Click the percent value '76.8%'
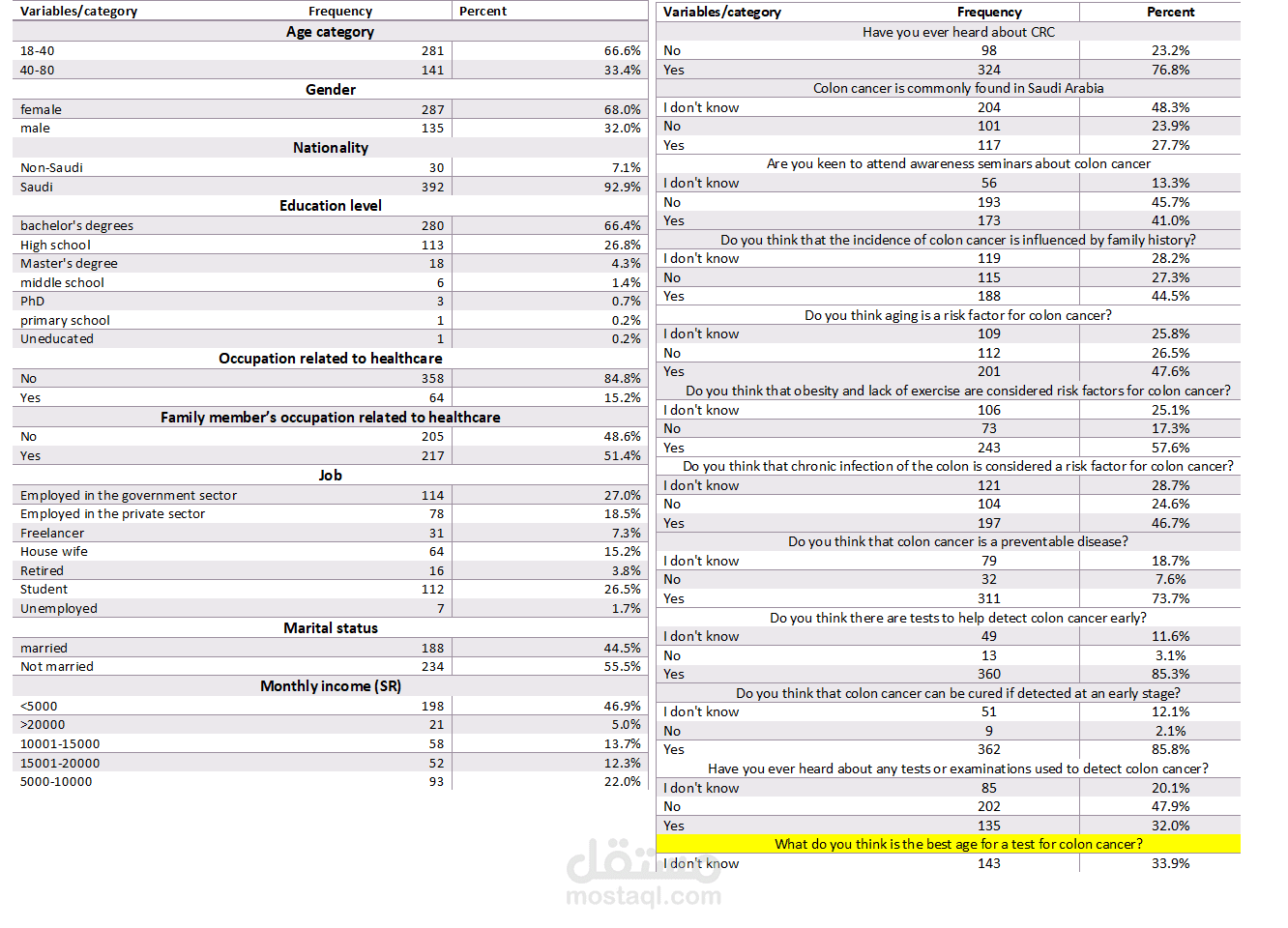 click(x=1170, y=70)
